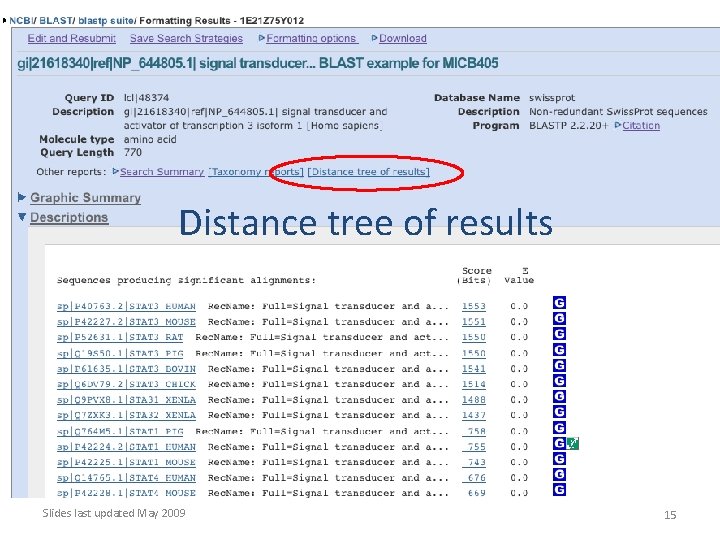Open the G gene icon on the STAT4_HUMAN row
This screenshot has width=720, height=540.
click(559, 474)
